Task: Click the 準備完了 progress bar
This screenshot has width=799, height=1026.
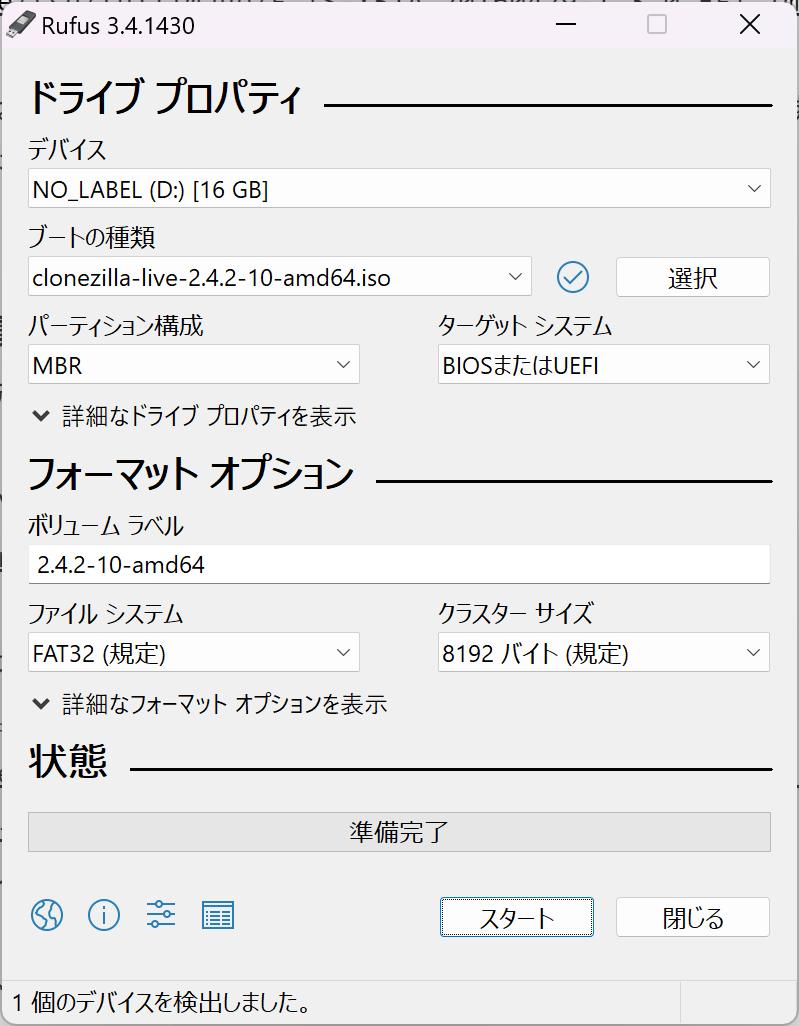Action: (x=399, y=832)
